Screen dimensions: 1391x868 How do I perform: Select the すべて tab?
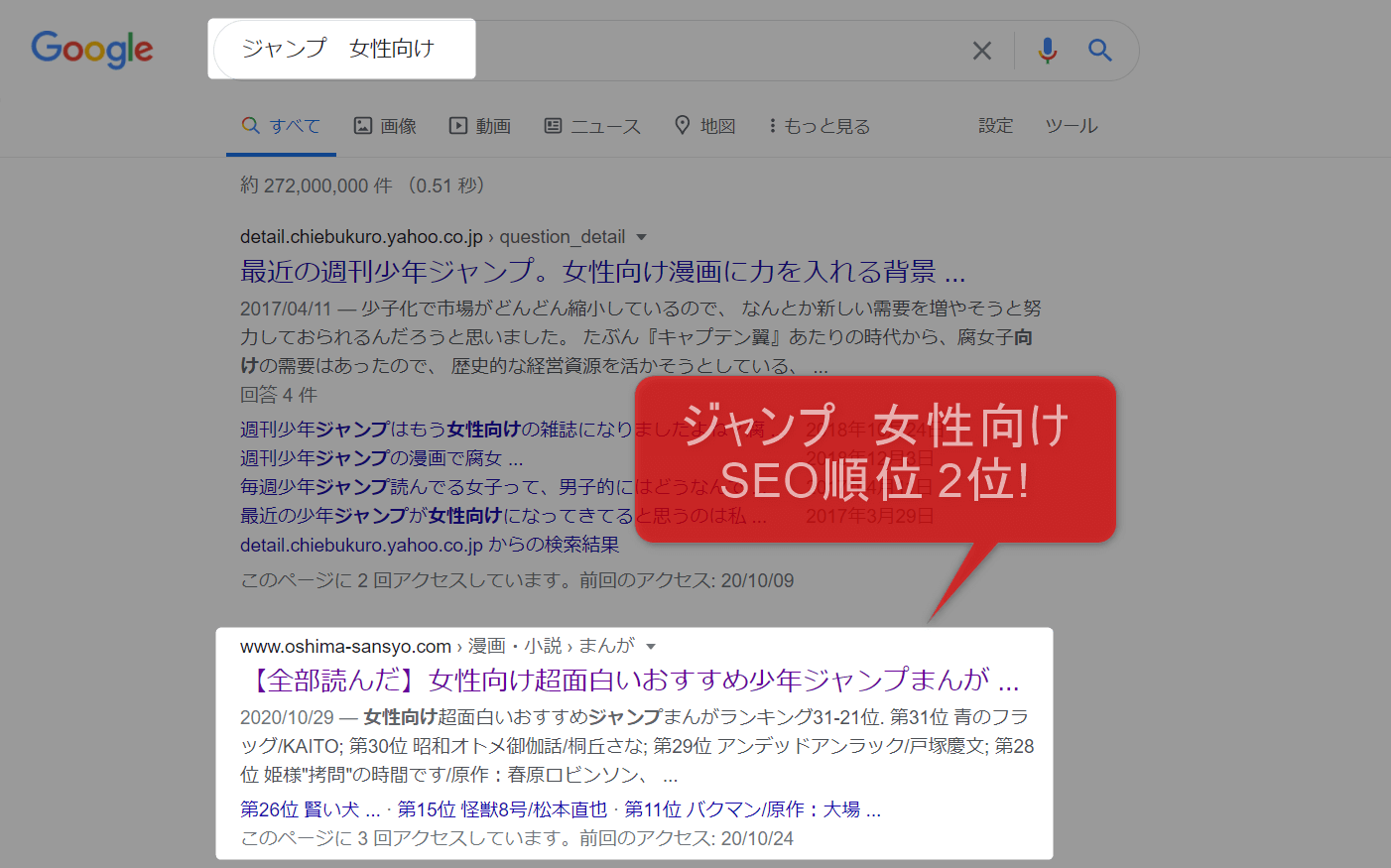(281, 126)
